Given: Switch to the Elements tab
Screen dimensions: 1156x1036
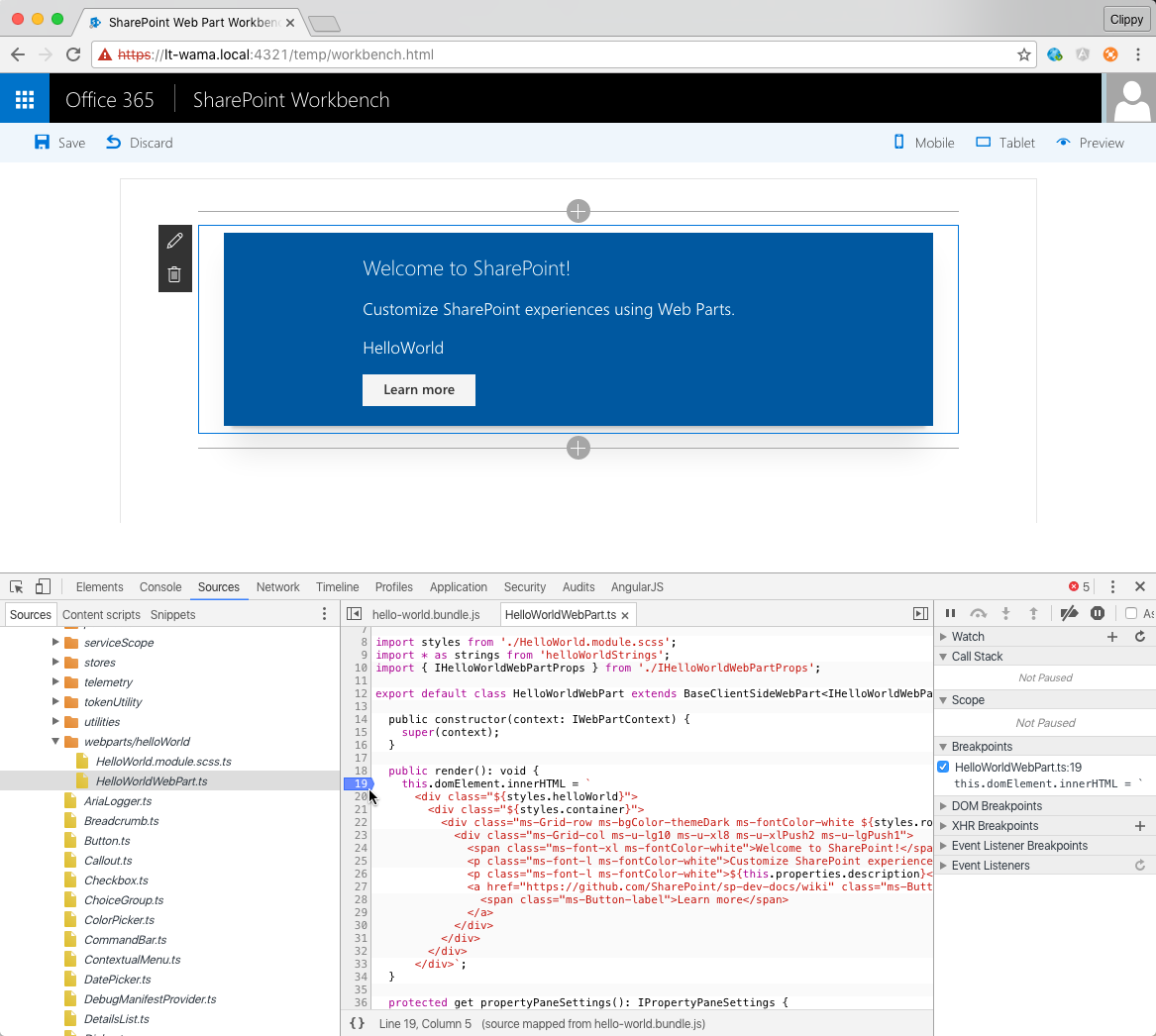Looking at the screenshot, I should point(99,587).
